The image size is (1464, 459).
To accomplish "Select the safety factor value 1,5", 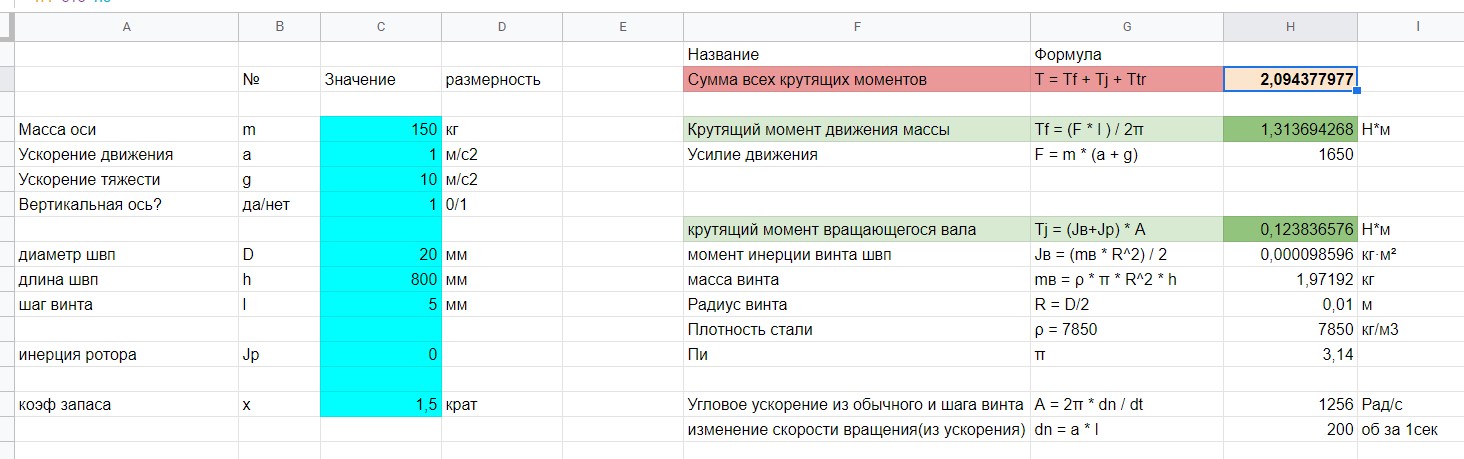I will click(x=380, y=405).
